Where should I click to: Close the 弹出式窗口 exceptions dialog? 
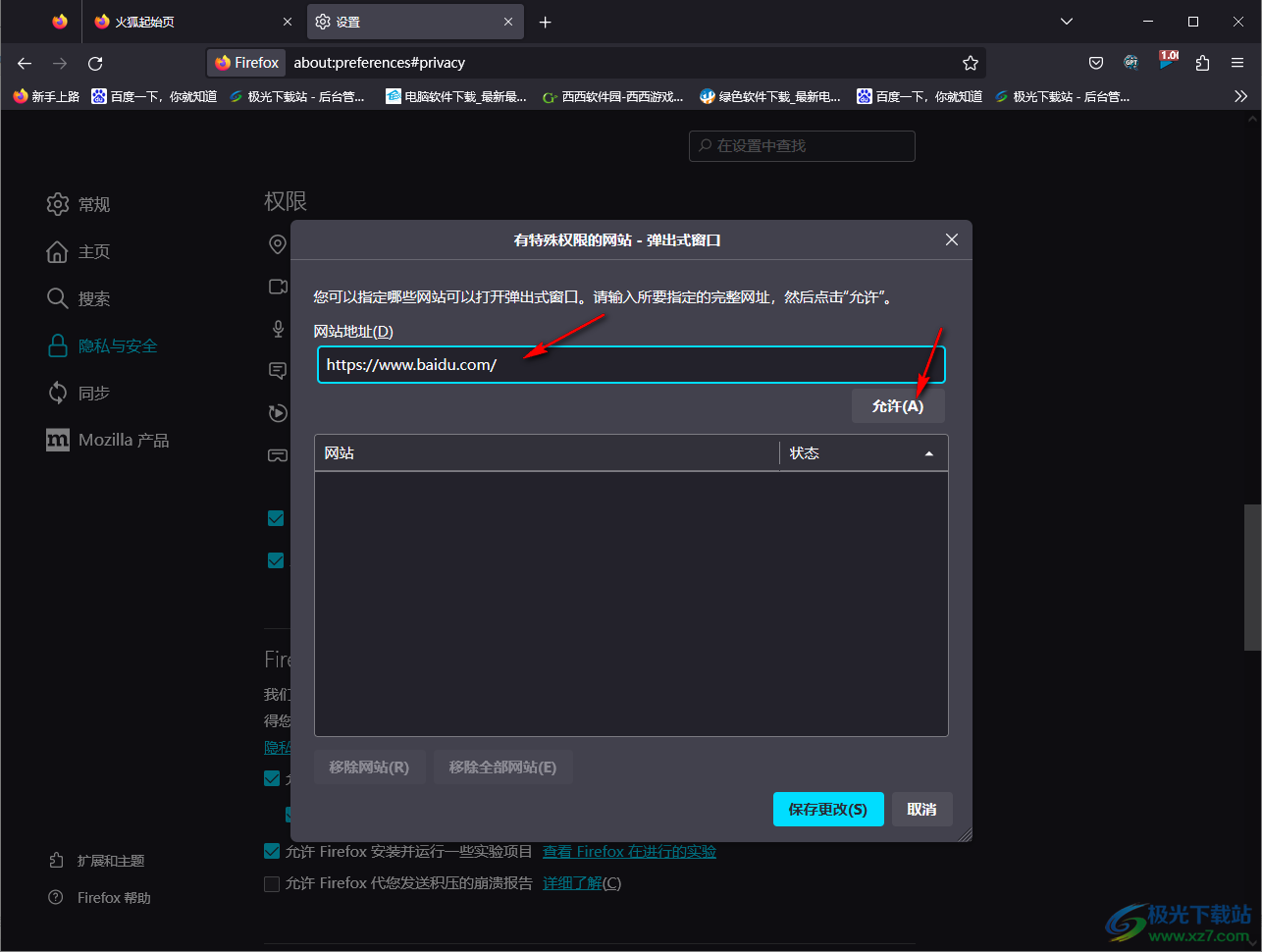tap(951, 239)
